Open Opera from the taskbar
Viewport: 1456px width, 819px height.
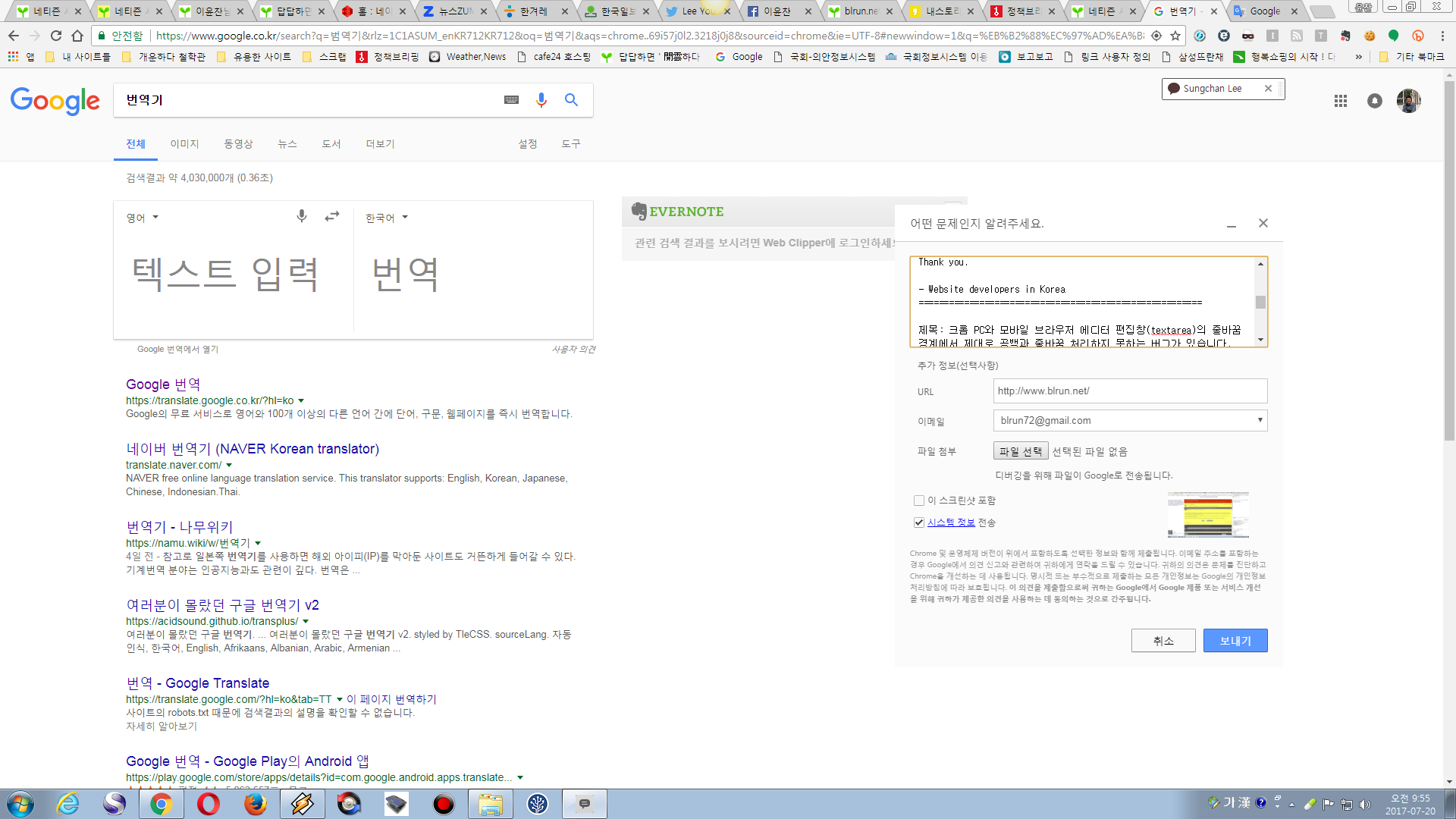click(209, 804)
